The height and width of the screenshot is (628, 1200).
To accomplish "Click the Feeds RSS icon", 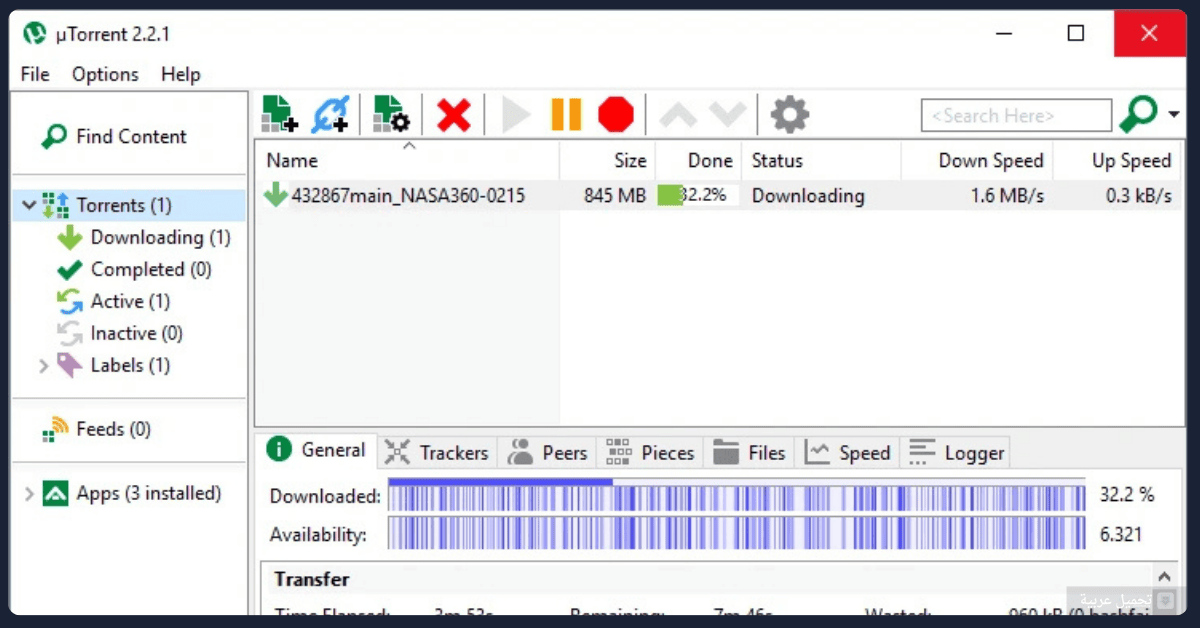I will 55,429.
